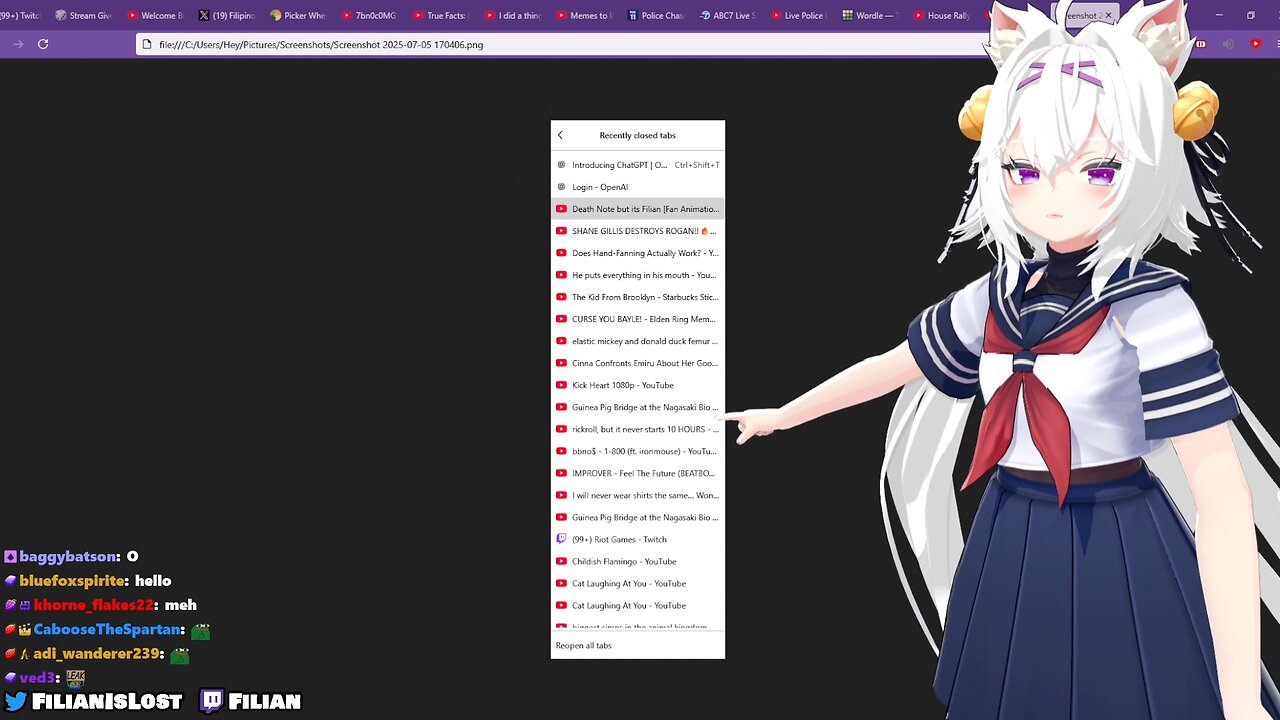Restore down the browser window
1280x720 pixels.
tap(1250, 15)
